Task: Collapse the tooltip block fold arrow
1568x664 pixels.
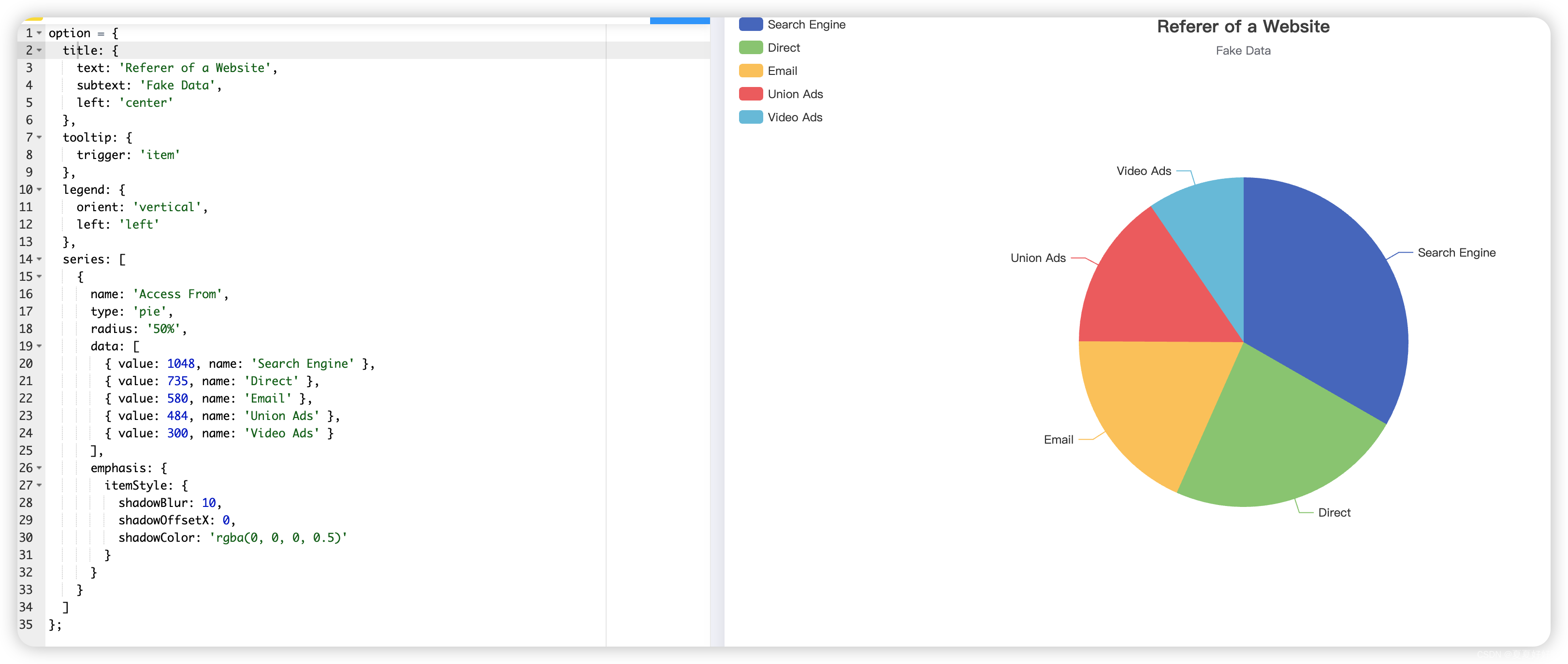Action: [40, 138]
